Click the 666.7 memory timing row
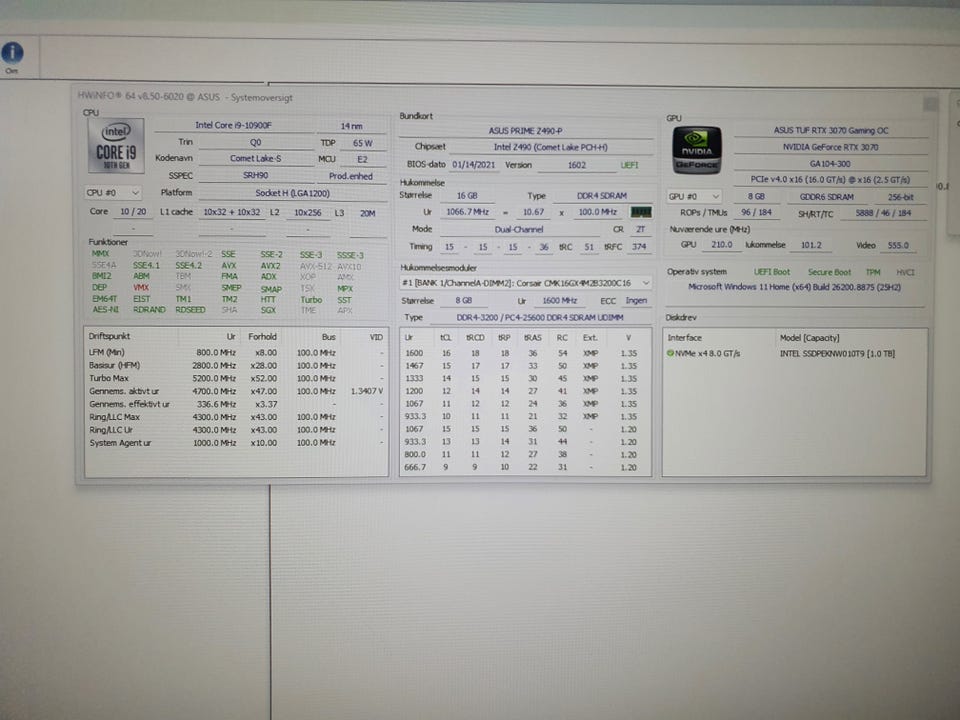Viewport: 960px width, 720px height. coord(524,467)
